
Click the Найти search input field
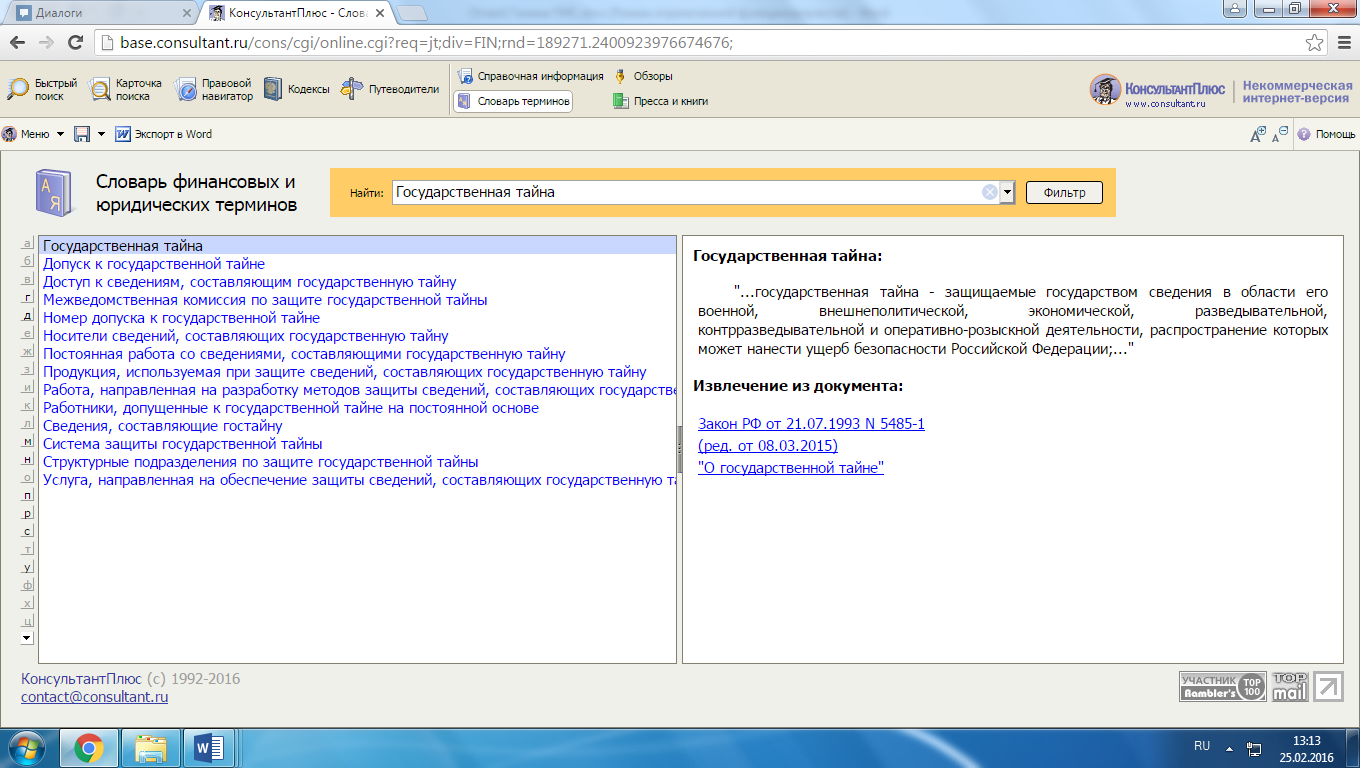click(686, 192)
